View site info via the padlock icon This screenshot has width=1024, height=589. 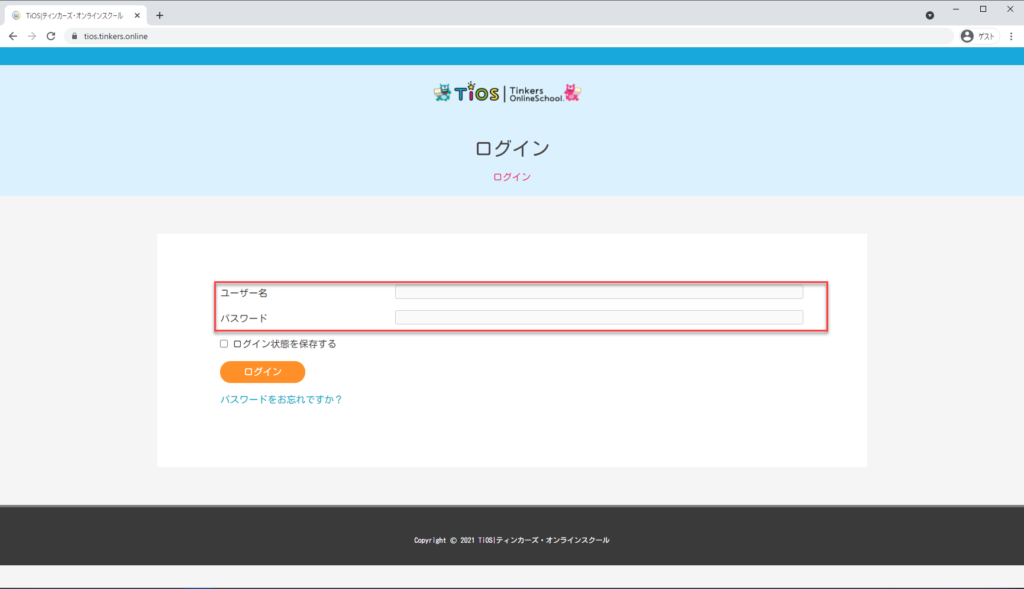pyautogui.click(x=73, y=36)
